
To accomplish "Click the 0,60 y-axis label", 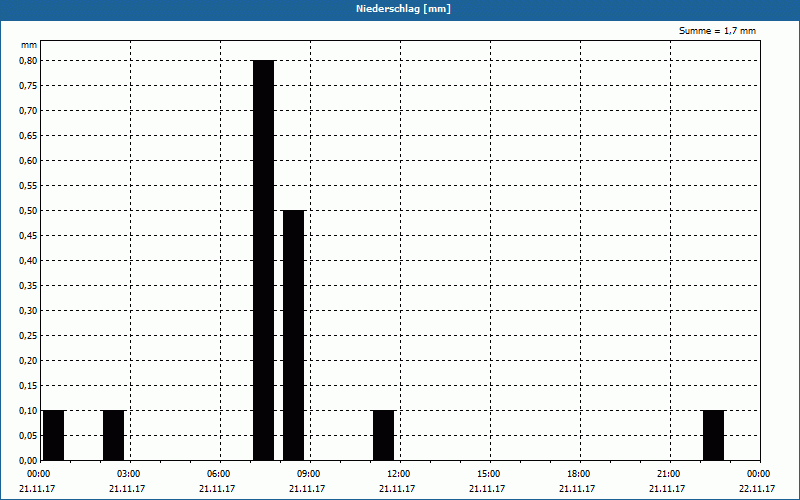I will [x=28, y=161].
